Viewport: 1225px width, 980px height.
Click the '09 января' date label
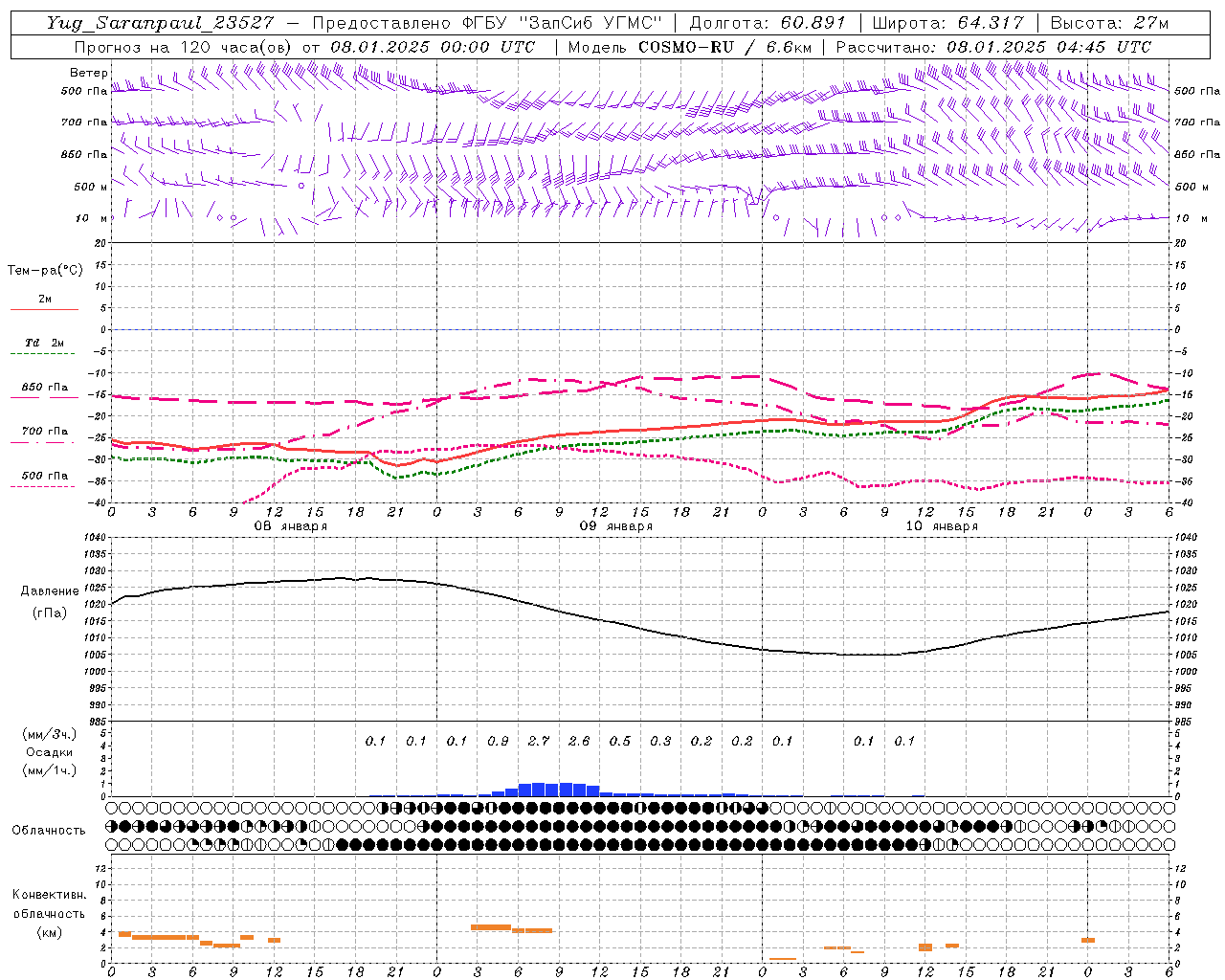(x=616, y=526)
